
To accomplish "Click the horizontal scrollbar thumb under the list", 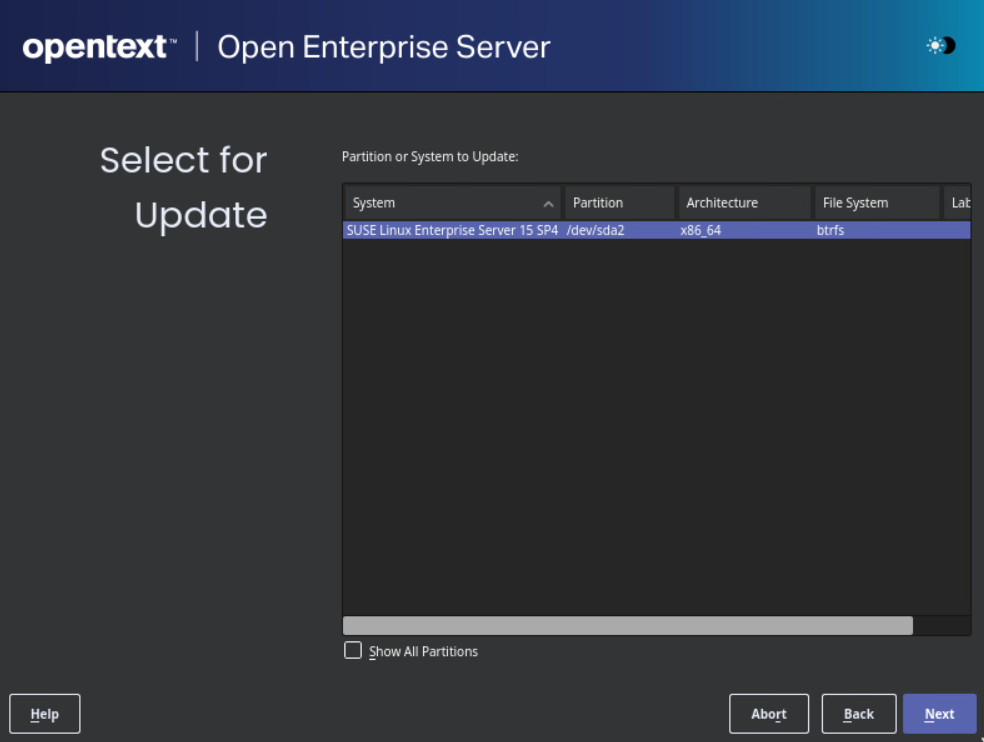I will click(627, 626).
